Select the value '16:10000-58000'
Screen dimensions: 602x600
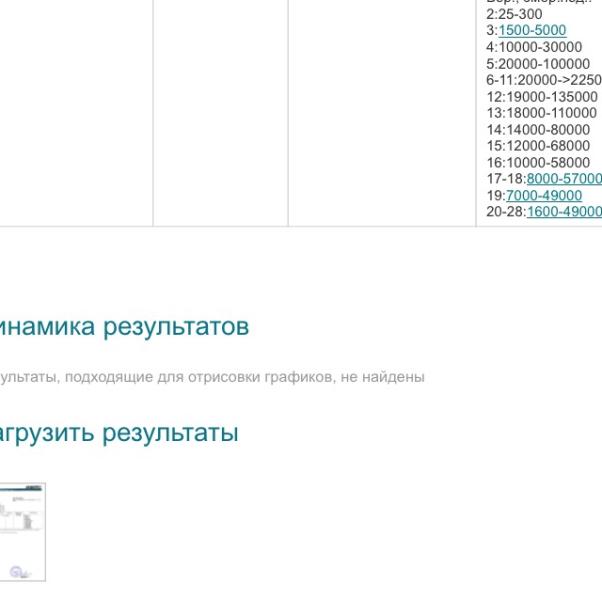pyautogui.click(x=538, y=163)
